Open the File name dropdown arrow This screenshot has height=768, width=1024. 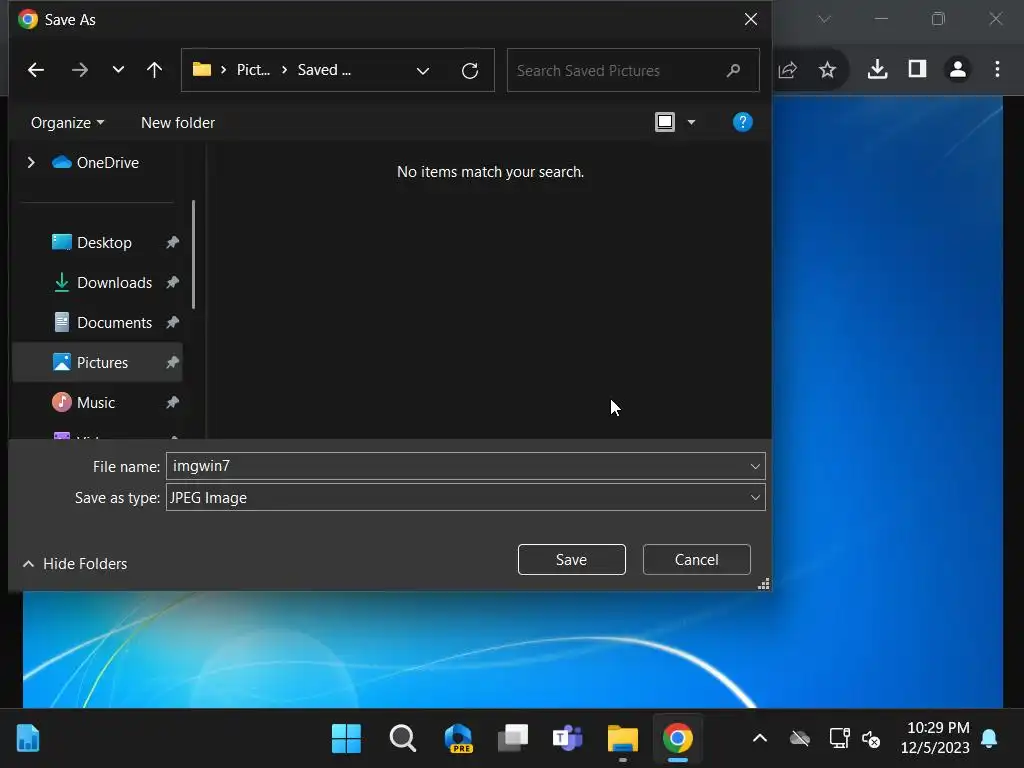click(755, 466)
